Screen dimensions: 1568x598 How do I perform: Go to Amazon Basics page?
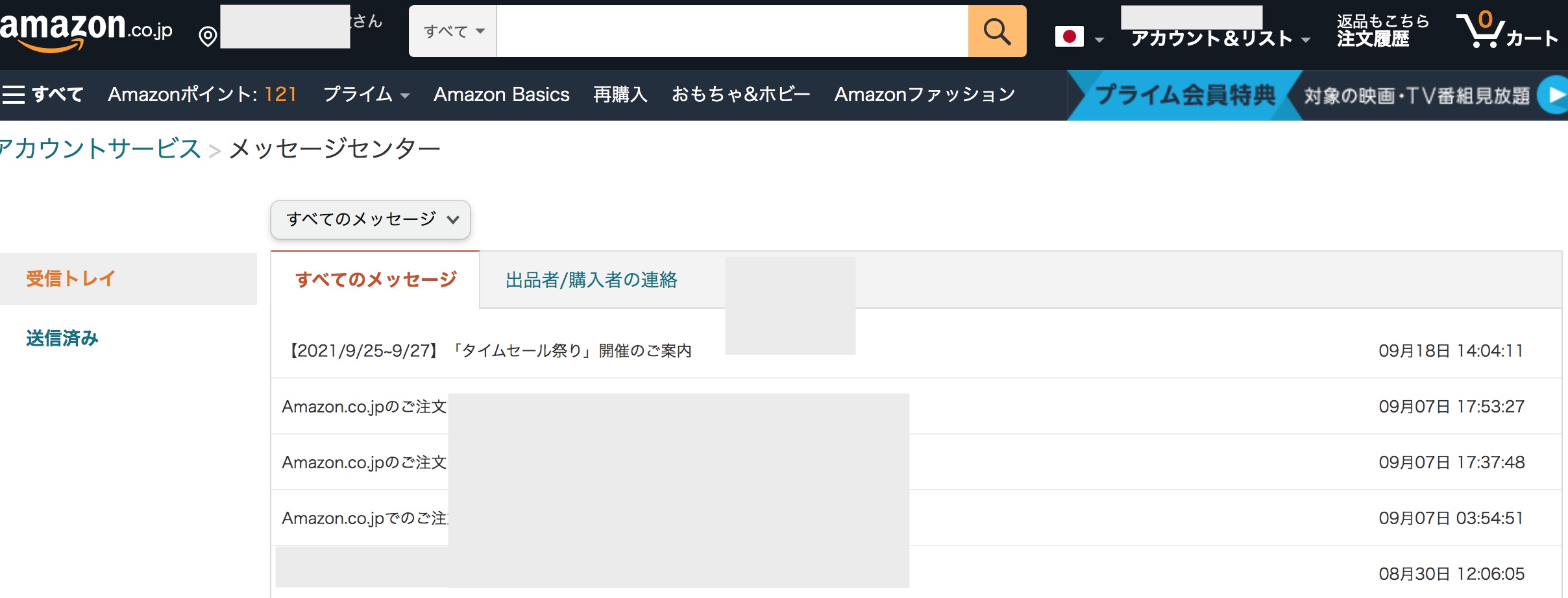tap(501, 95)
